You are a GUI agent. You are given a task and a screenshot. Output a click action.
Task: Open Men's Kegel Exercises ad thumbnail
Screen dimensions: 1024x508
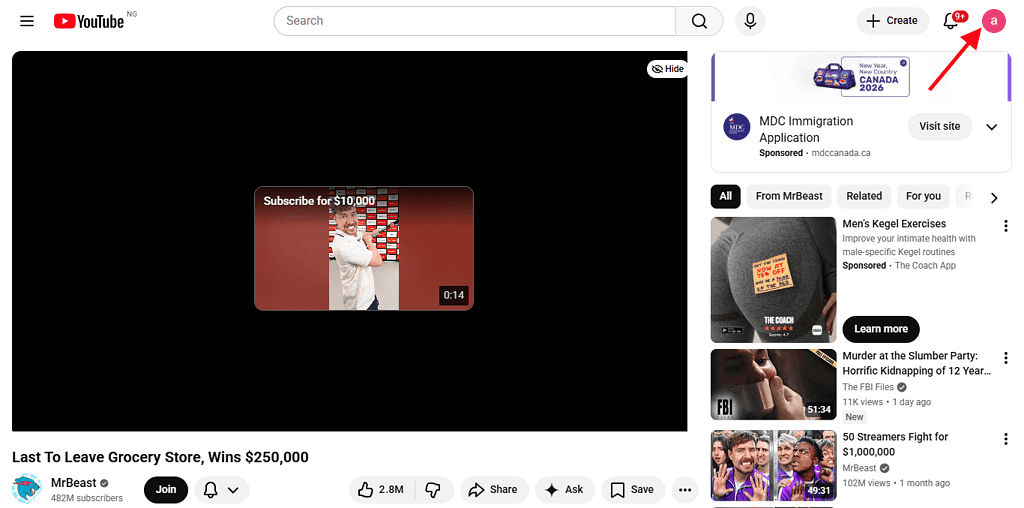click(x=774, y=280)
